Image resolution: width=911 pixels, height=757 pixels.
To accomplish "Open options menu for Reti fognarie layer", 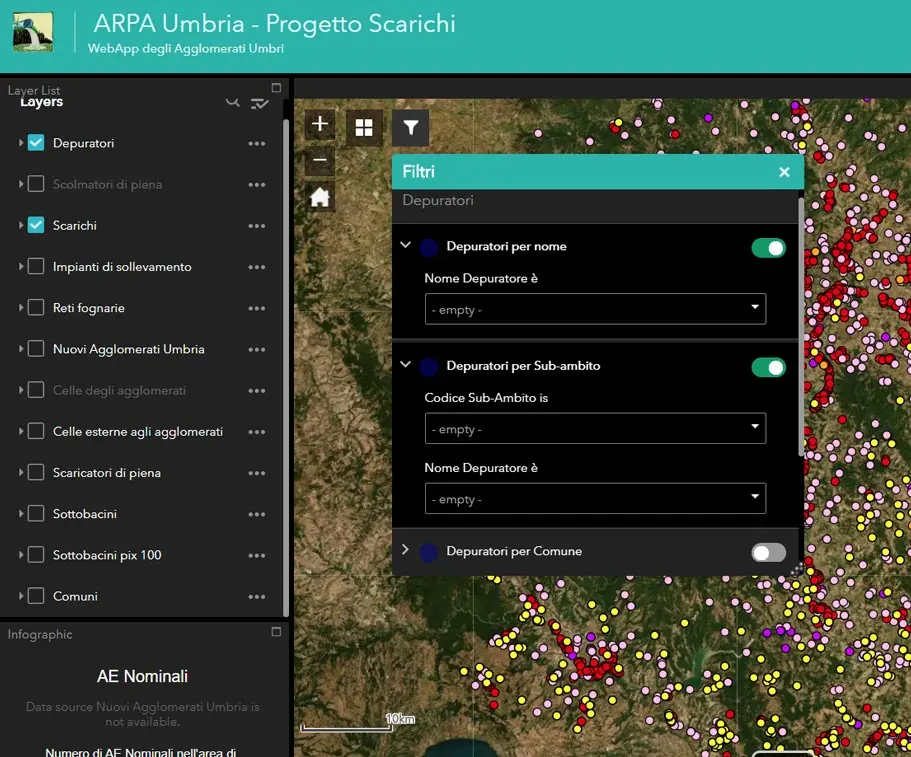I will pos(256,308).
